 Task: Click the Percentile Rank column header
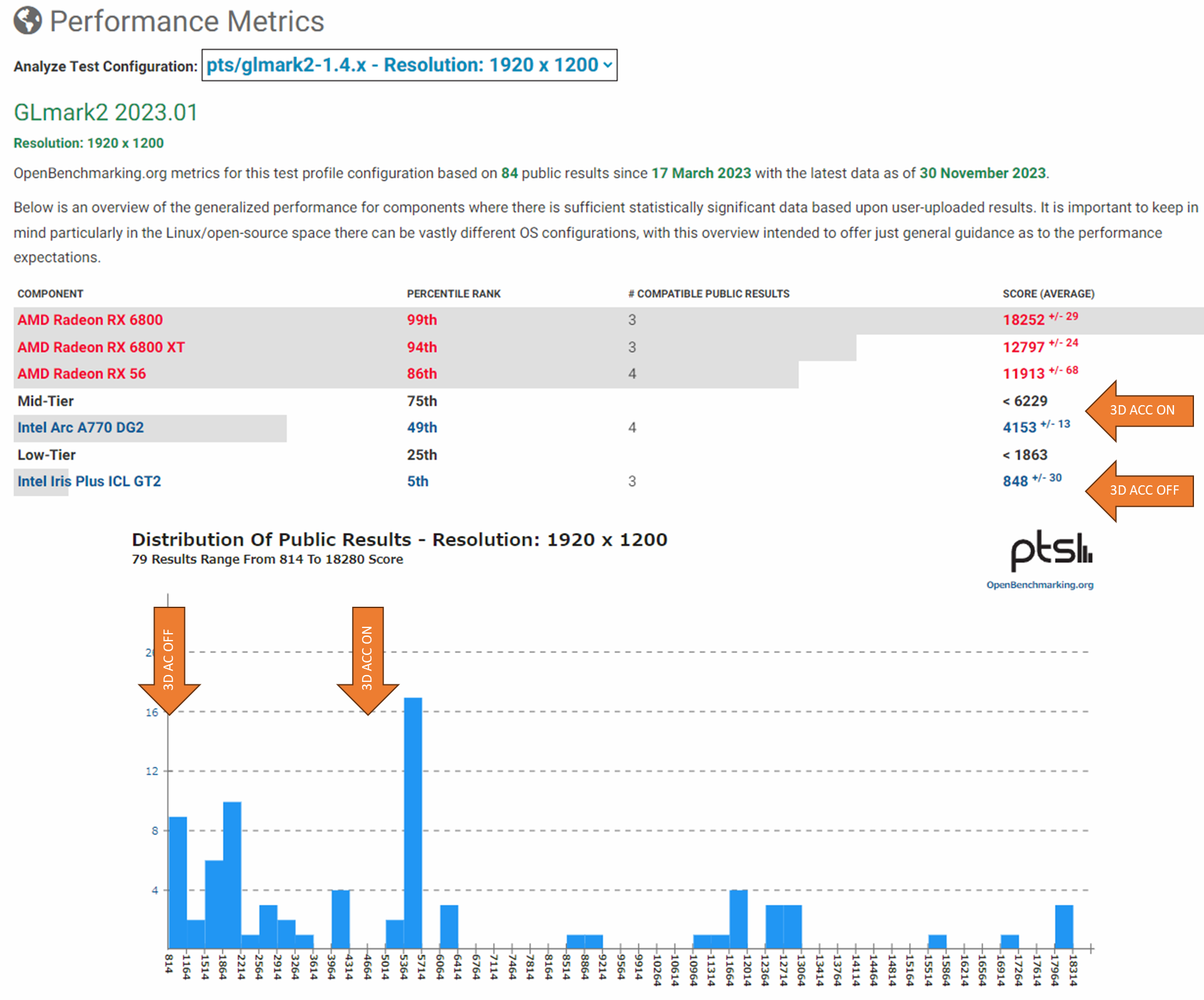point(454,294)
